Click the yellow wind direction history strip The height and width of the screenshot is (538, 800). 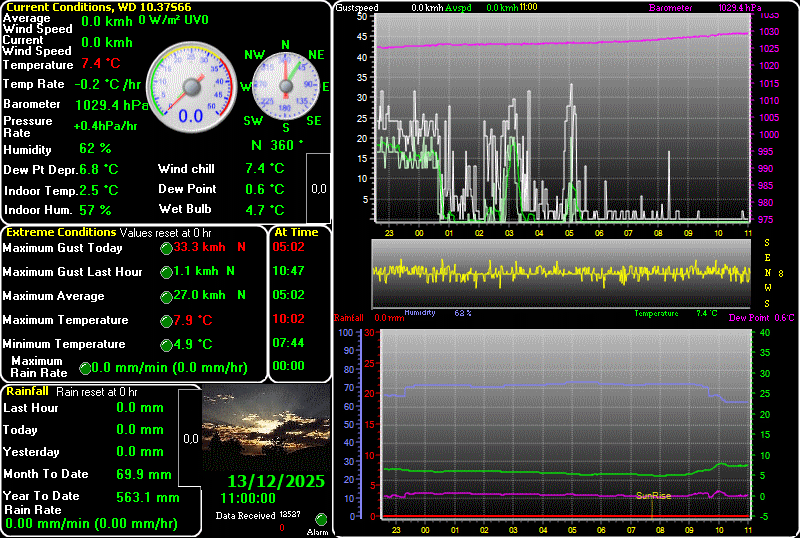(560, 272)
